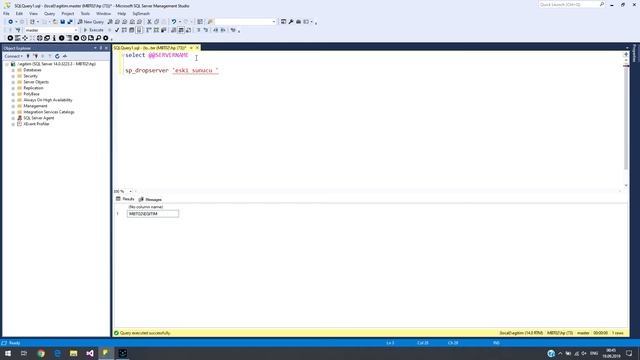Click the sp_dropserver text in editor
The image size is (640, 360).
coord(147,71)
